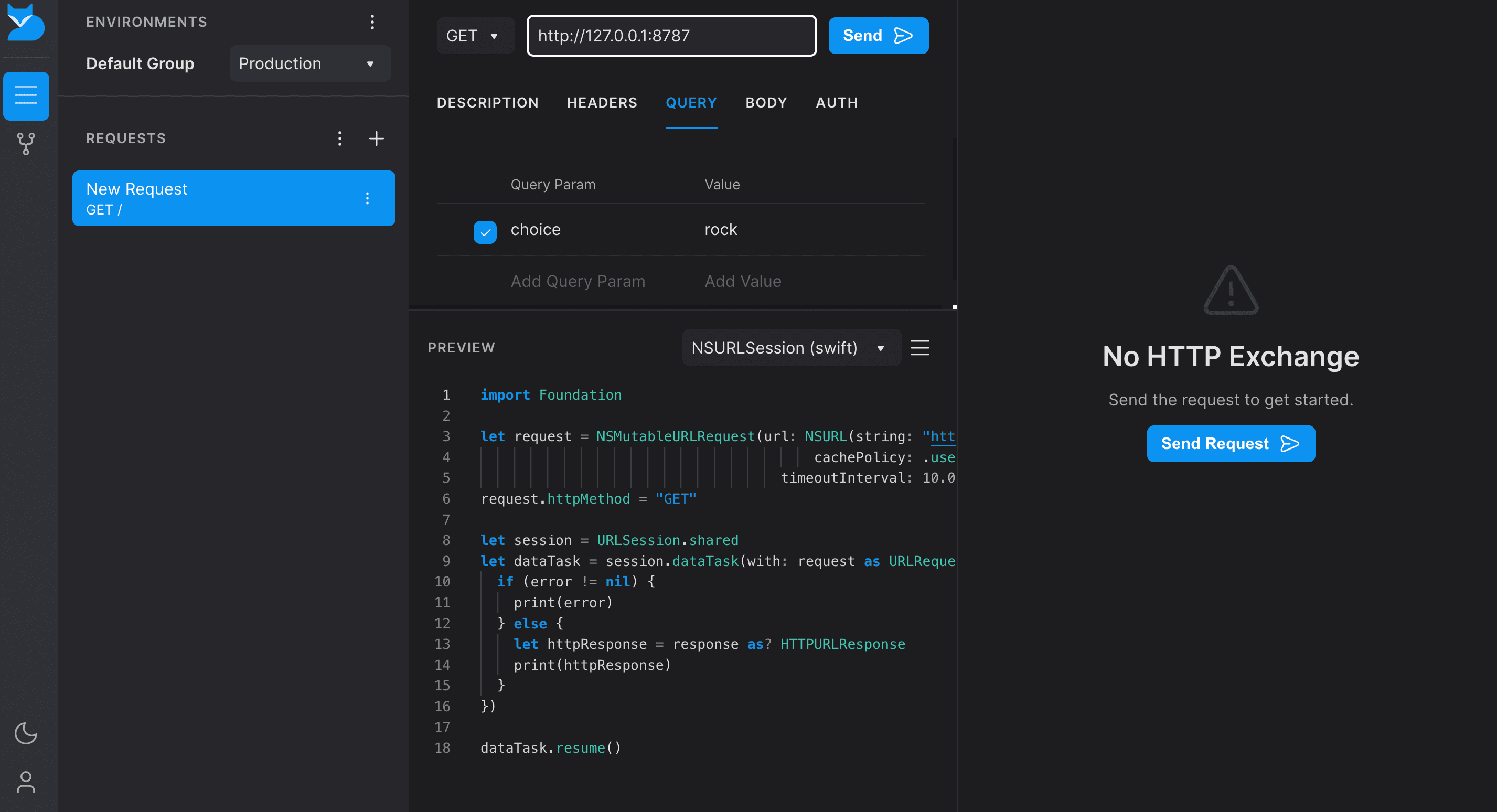Edit the 'choice' param name
The width and height of the screenshot is (1497, 812).
535,230
